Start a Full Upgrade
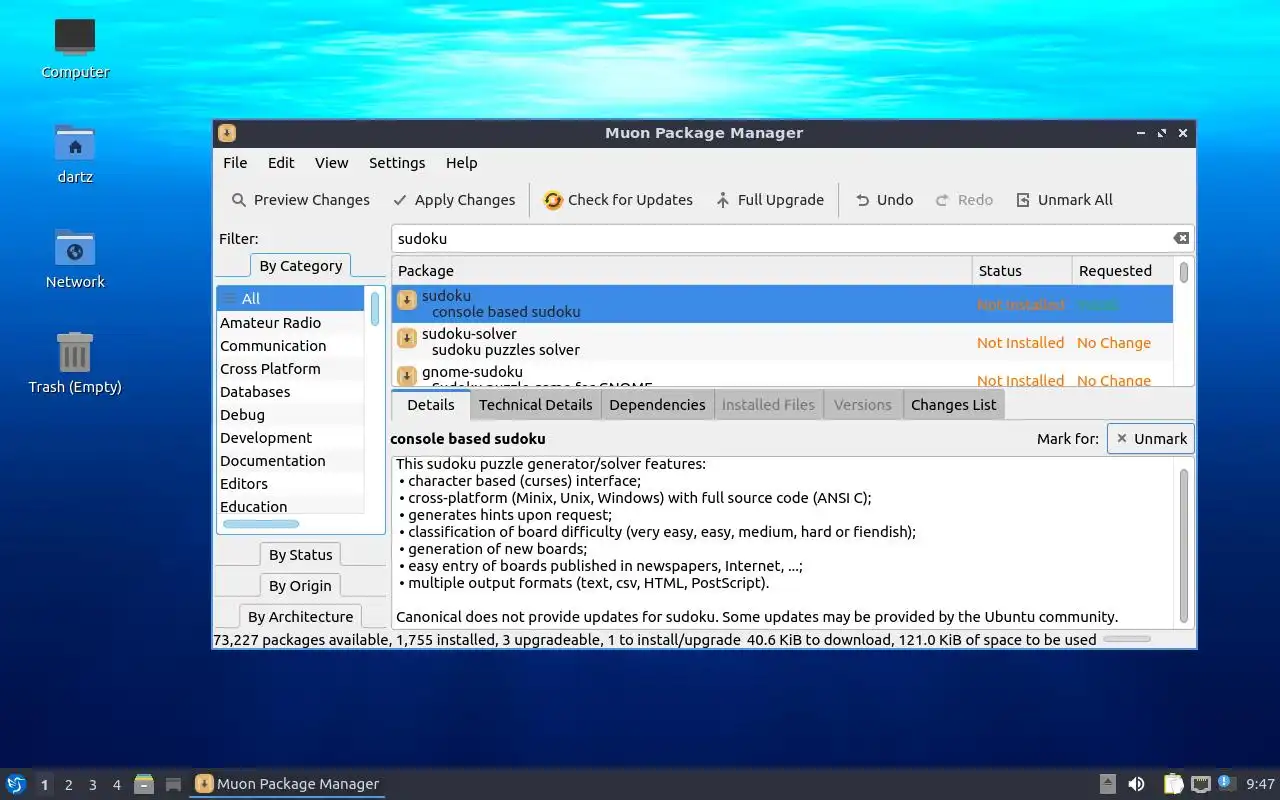Screen dimensions: 1280x800 (770, 200)
